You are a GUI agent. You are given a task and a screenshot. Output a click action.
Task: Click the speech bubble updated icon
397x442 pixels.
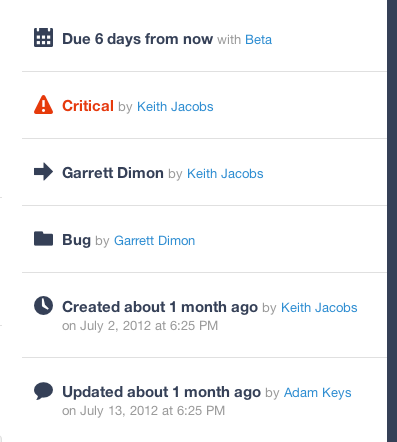point(43,391)
